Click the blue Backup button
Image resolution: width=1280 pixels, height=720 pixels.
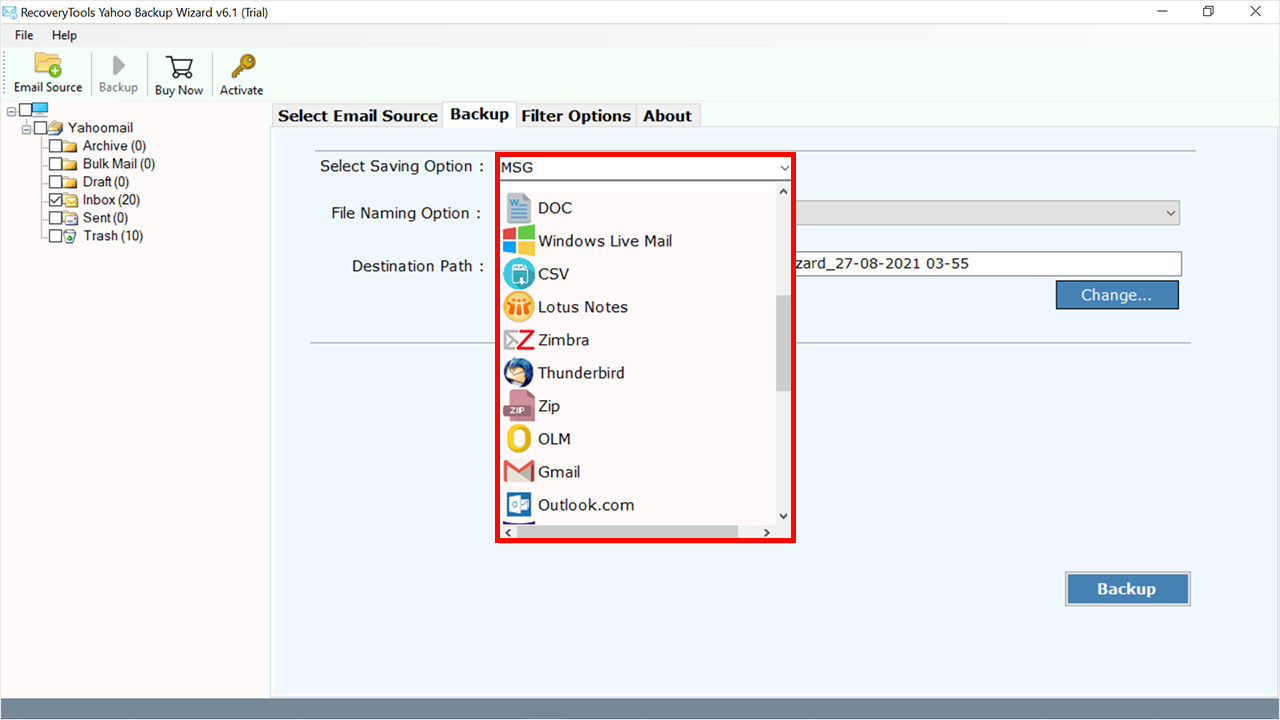1127,589
